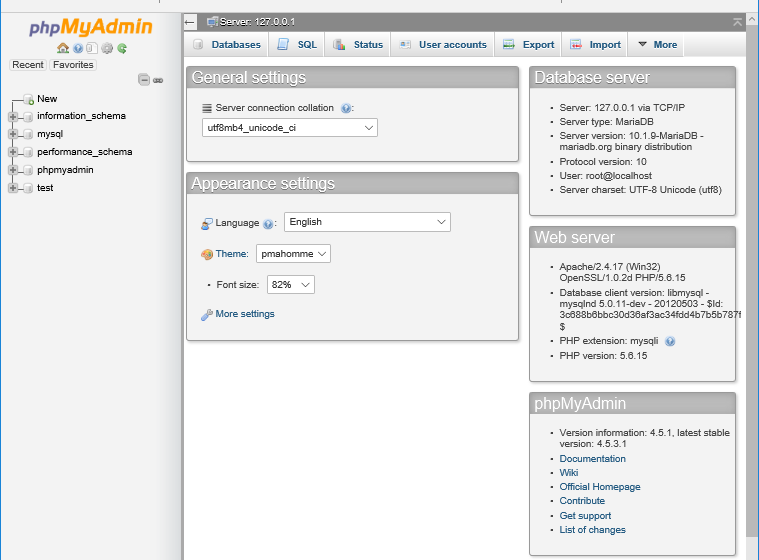Open the SQL documentation icon in sidebar
The height and width of the screenshot is (560, 759).
coord(92,48)
